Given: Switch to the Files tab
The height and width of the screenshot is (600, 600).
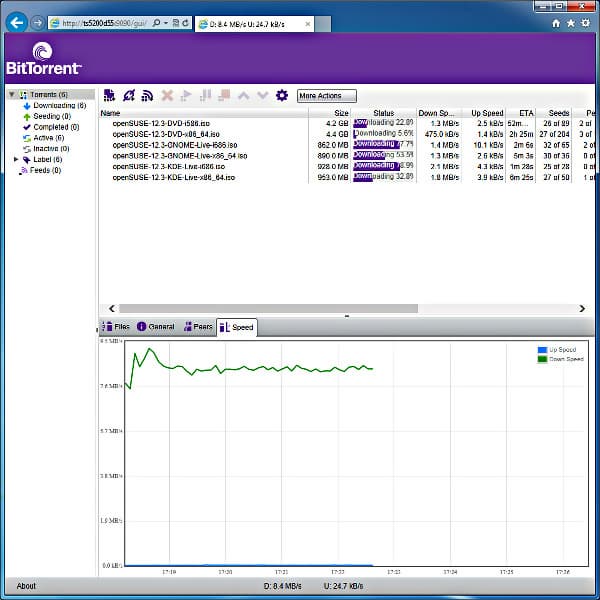Looking at the screenshot, I should click(115, 327).
